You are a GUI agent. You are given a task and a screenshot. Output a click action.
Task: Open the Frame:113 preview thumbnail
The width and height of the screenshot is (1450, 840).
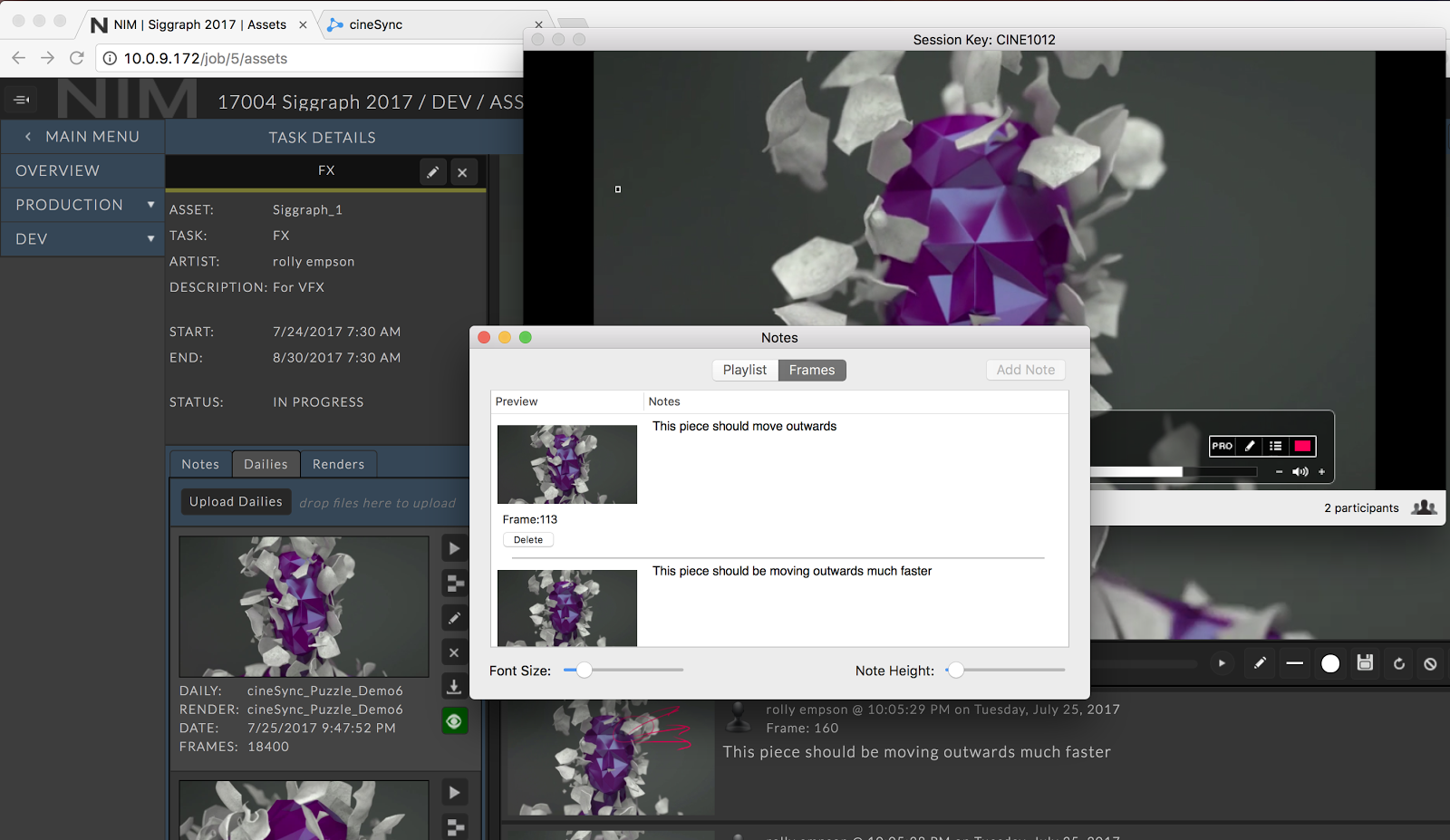[x=567, y=464]
